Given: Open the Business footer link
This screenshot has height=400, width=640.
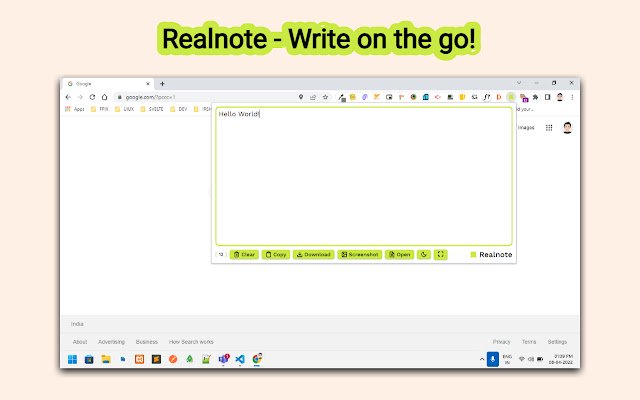Looking at the screenshot, I should [x=147, y=342].
